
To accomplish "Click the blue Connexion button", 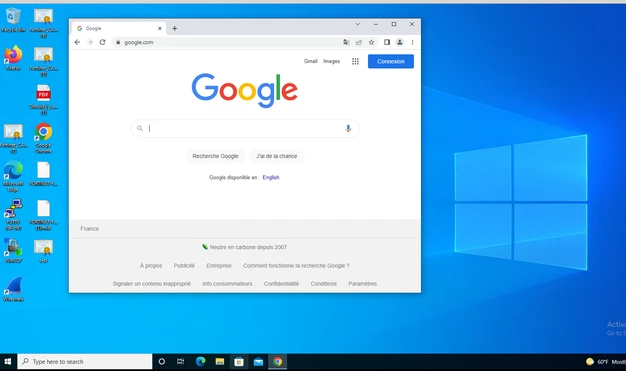I will pyautogui.click(x=391, y=62).
